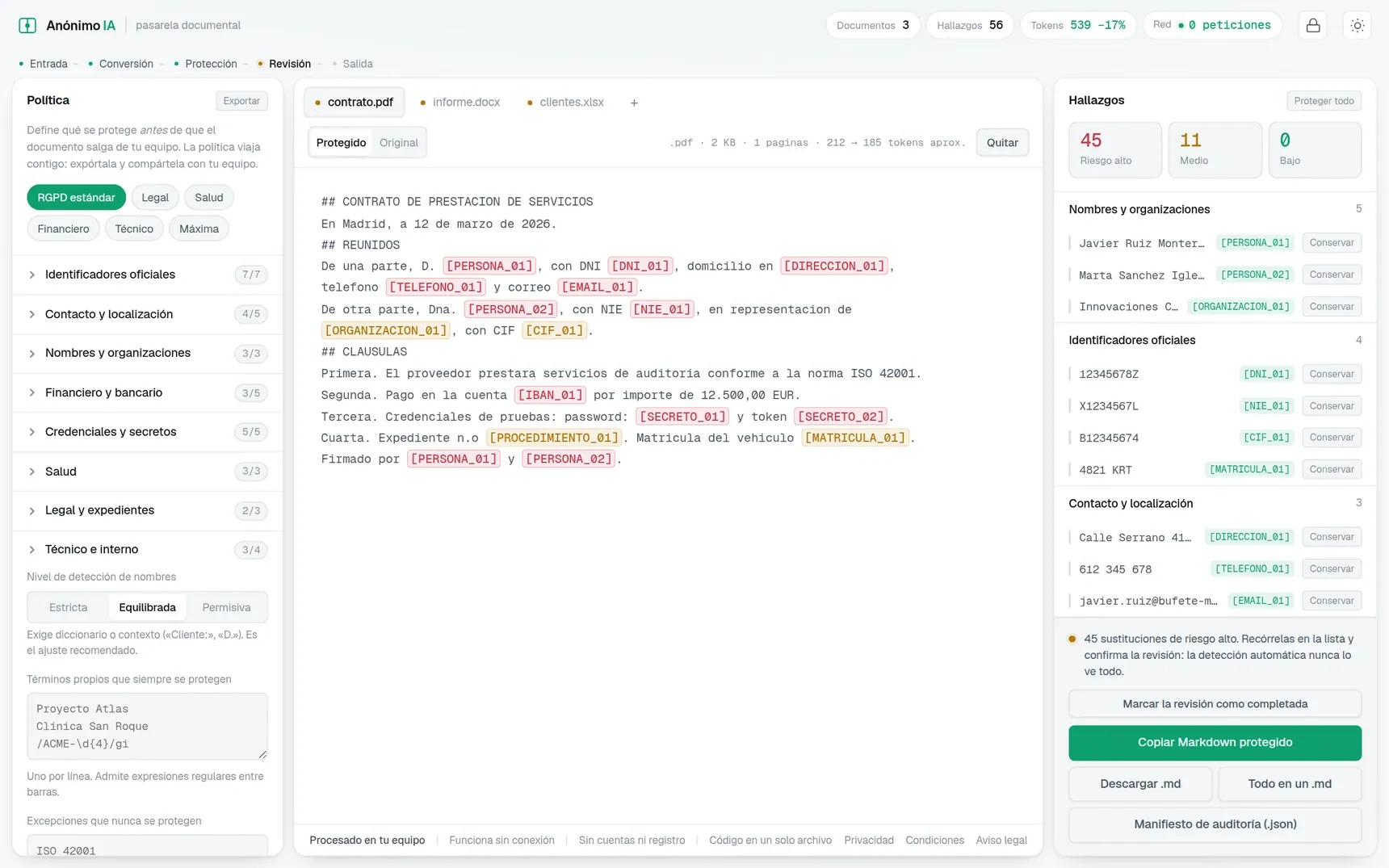This screenshot has width=1389, height=868.
Task: Click Conservar for Innovaciones organization finding
Action: pos(1332,307)
